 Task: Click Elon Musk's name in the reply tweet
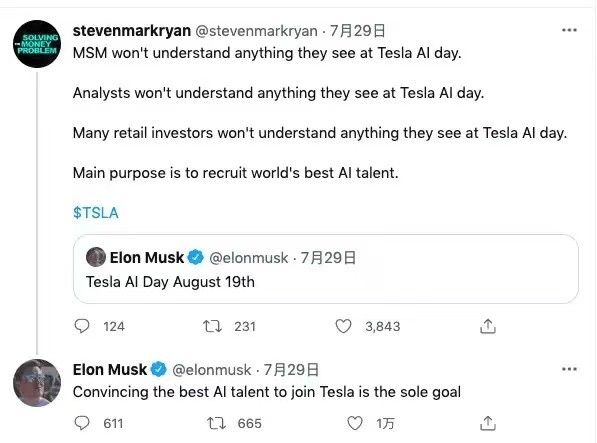(x=110, y=370)
